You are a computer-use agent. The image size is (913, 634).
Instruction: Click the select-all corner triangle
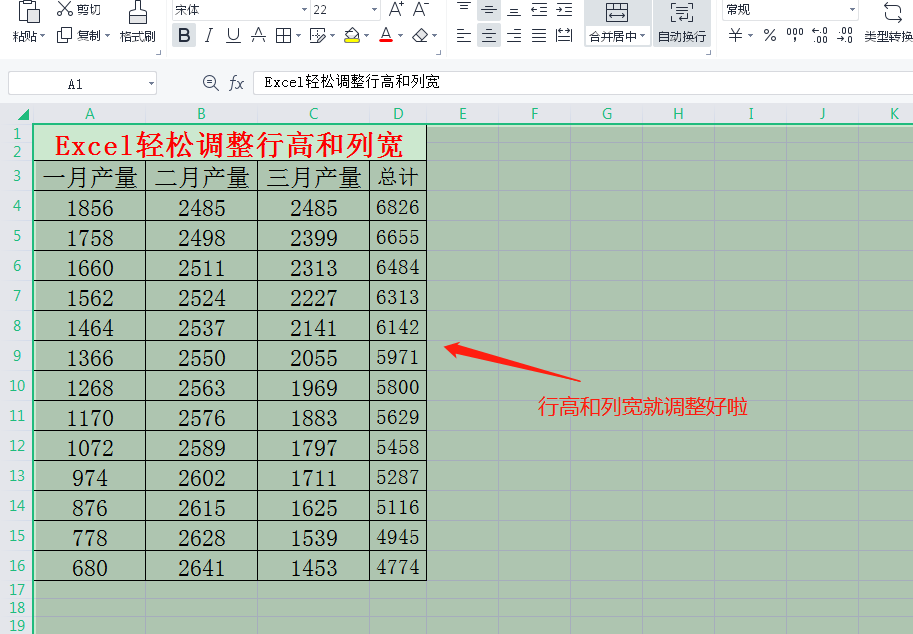23,114
